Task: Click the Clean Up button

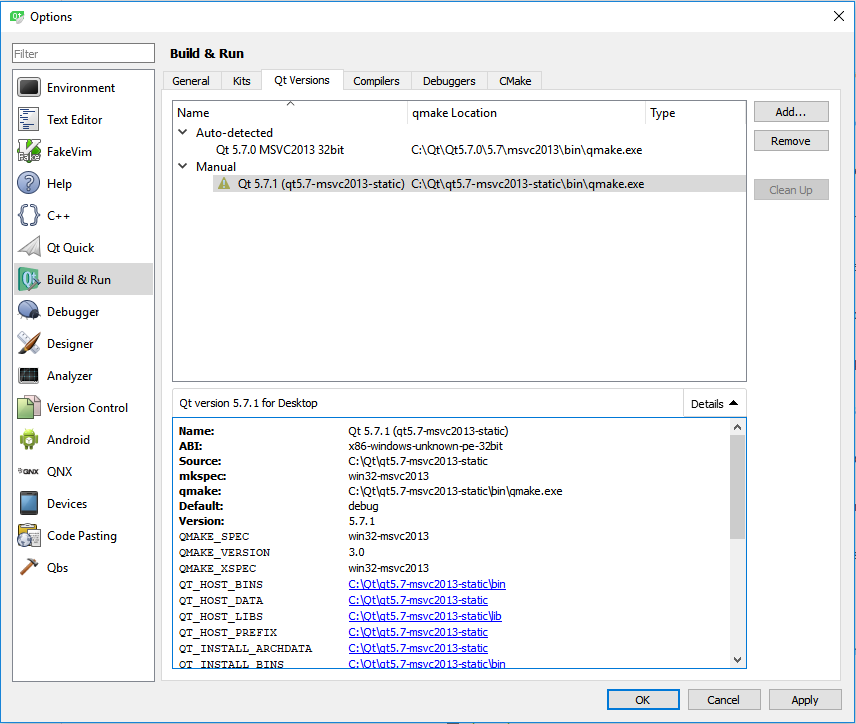Action: pyautogui.click(x=791, y=190)
